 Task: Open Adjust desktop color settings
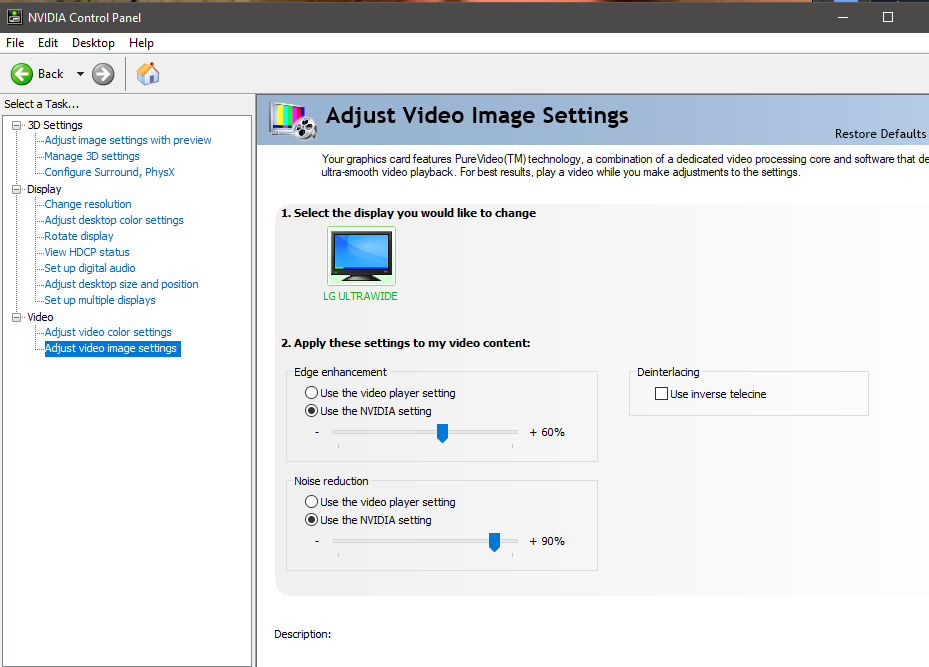114,220
